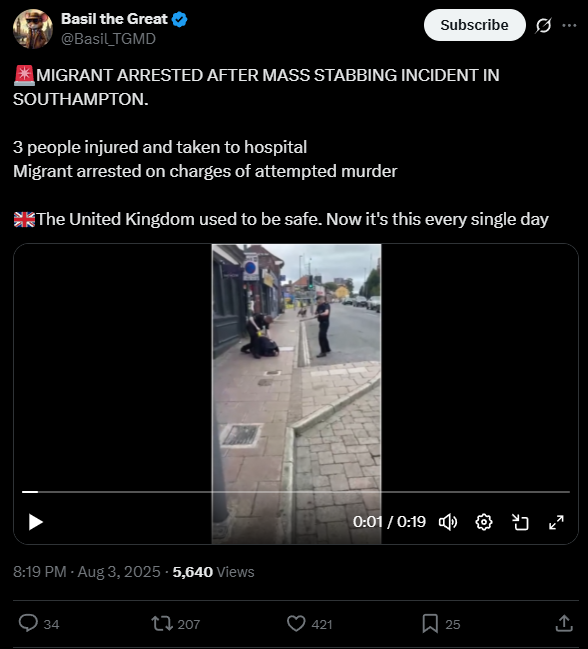Click the Subscribe button
The width and height of the screenshot is (588, 649).
pos(474,25)
